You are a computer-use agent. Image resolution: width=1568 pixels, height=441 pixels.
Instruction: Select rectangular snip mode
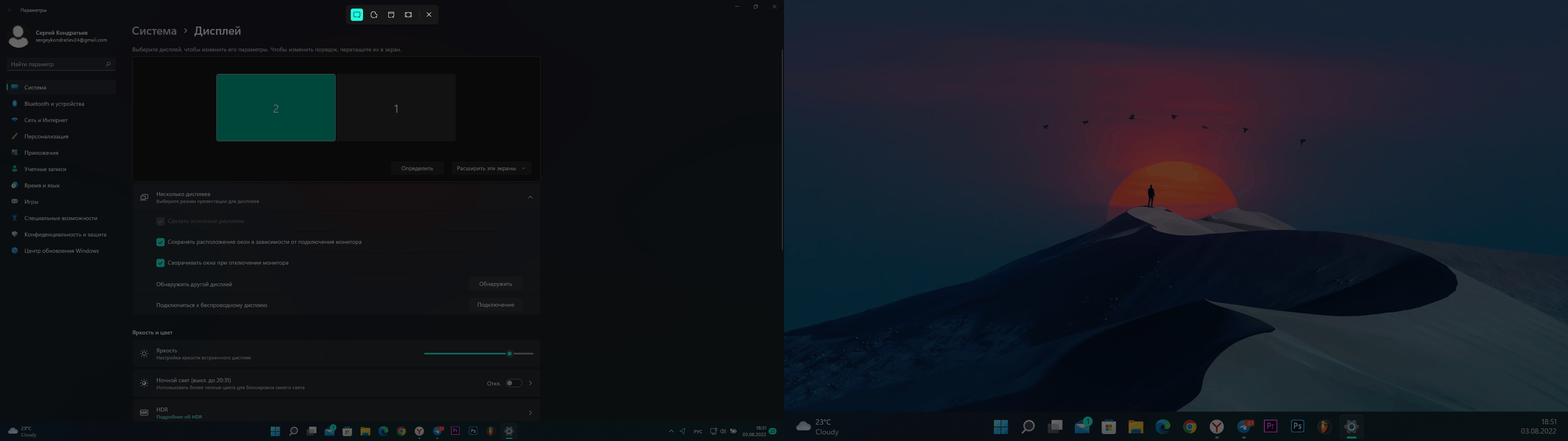(x=357, y=15)
